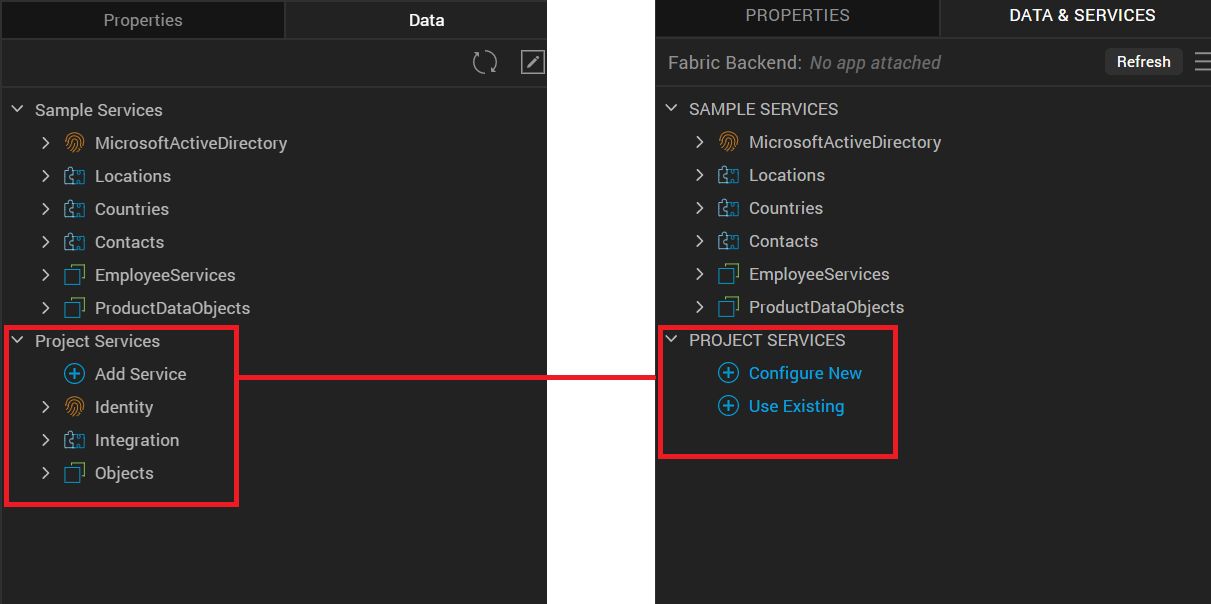The height and width of the screenshot is (604, 1211).
Task: Expand the Objects node under Project Services
Action: tap(45, 473)
